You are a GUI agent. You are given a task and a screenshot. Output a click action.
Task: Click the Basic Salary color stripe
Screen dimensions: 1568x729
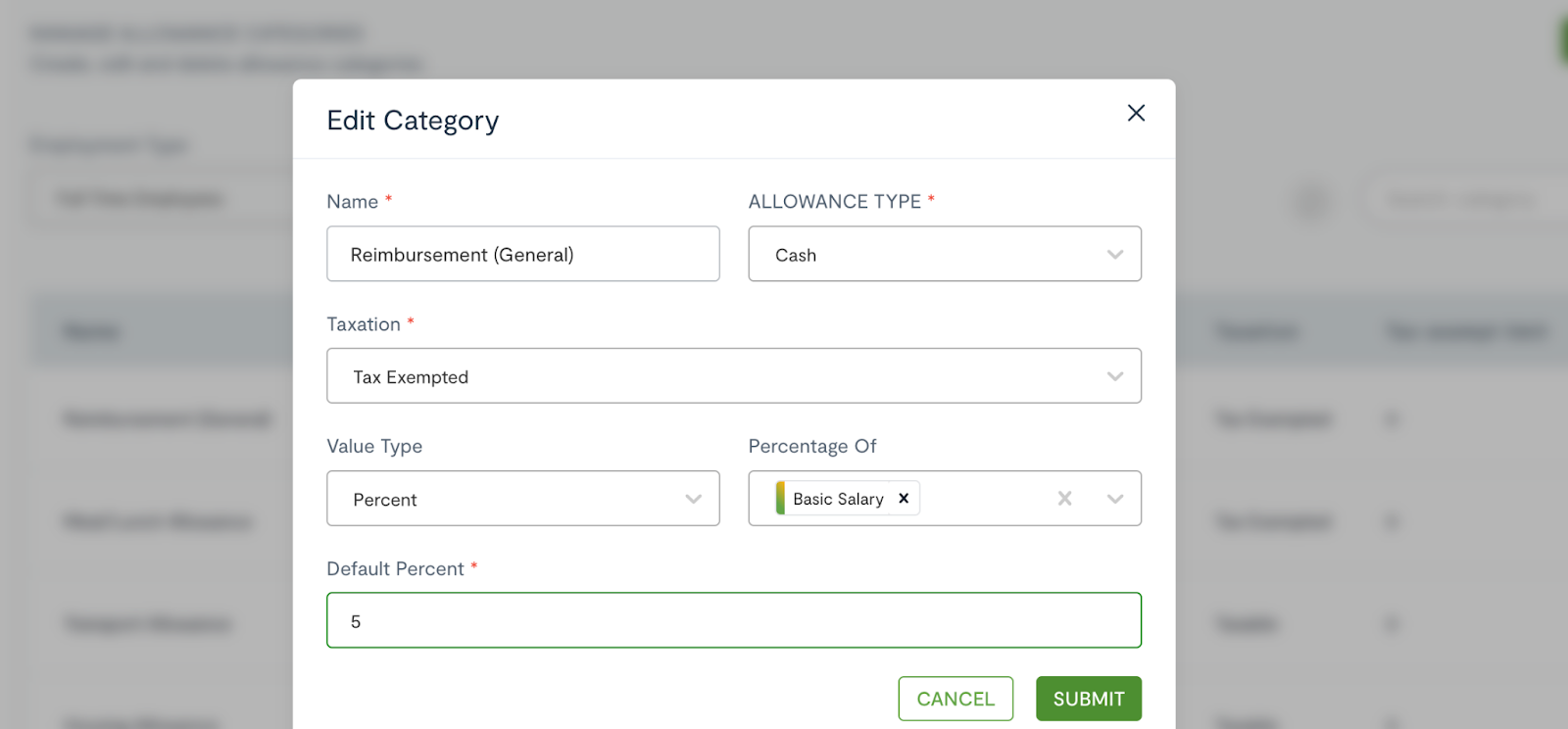[780, 499]
